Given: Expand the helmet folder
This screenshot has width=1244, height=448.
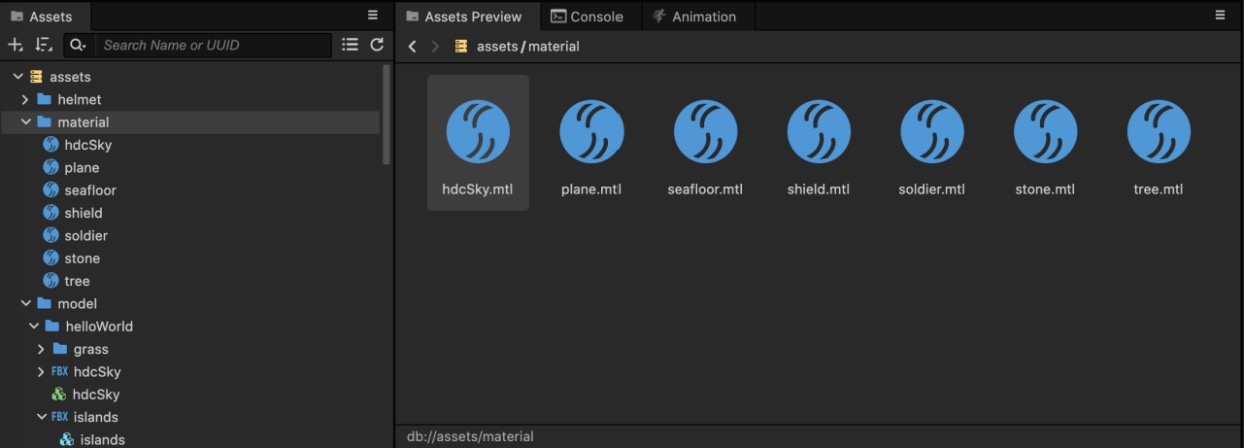Looking at the screenshot, I should pos(26,100).
